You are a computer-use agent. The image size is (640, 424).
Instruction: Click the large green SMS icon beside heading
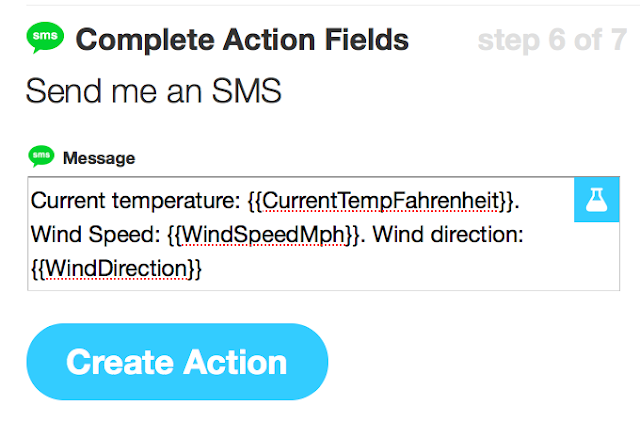click(44, 39)
